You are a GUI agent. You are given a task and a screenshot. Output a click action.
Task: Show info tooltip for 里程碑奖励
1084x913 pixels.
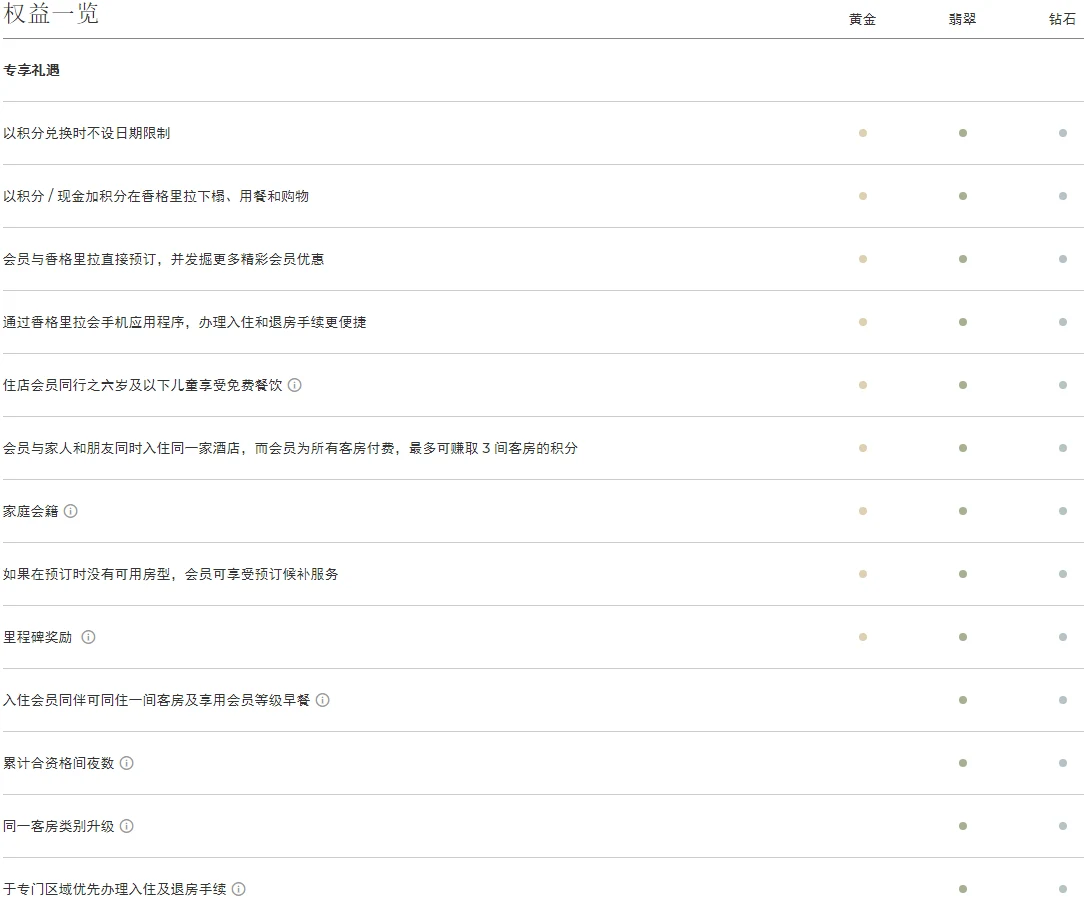click(x=88, y=637)
